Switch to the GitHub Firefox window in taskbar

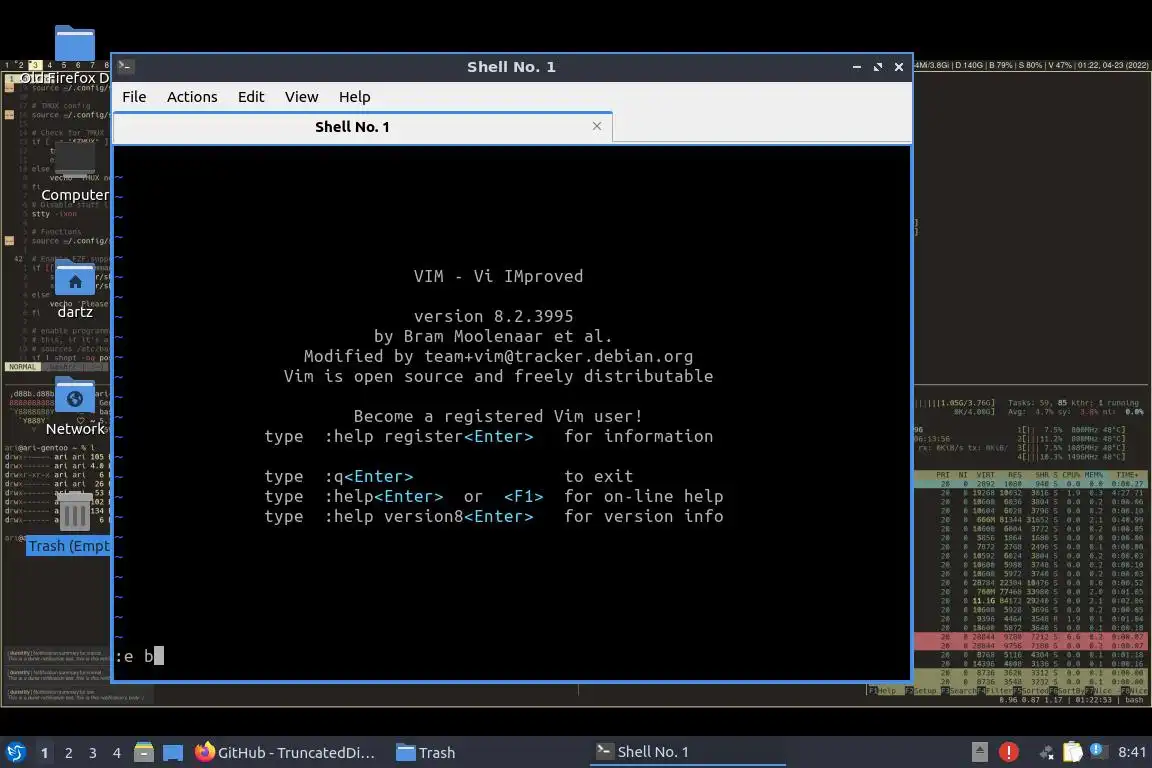[x=285, y=753]
